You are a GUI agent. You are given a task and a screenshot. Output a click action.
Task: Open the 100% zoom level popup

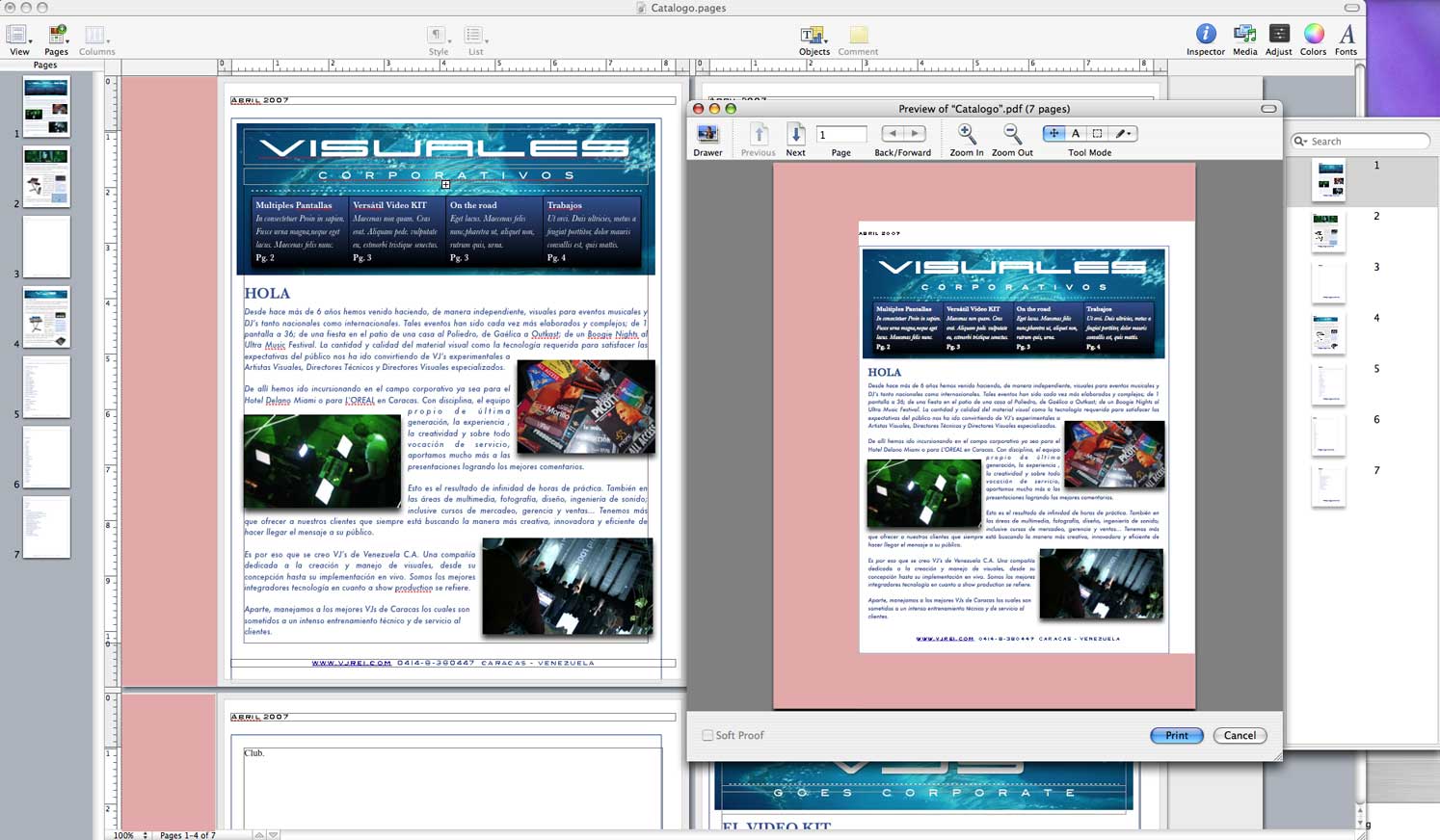click(130, 835)
